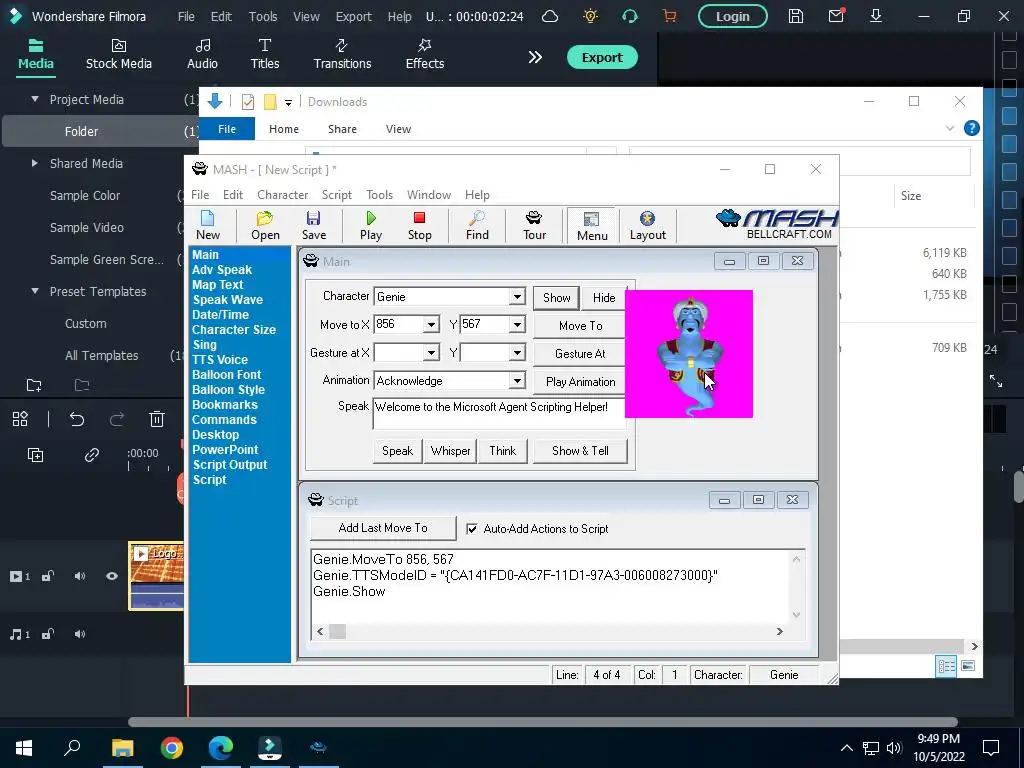
Task: Expand Shared Media in Filmora
Action: [x=35, y=163]
